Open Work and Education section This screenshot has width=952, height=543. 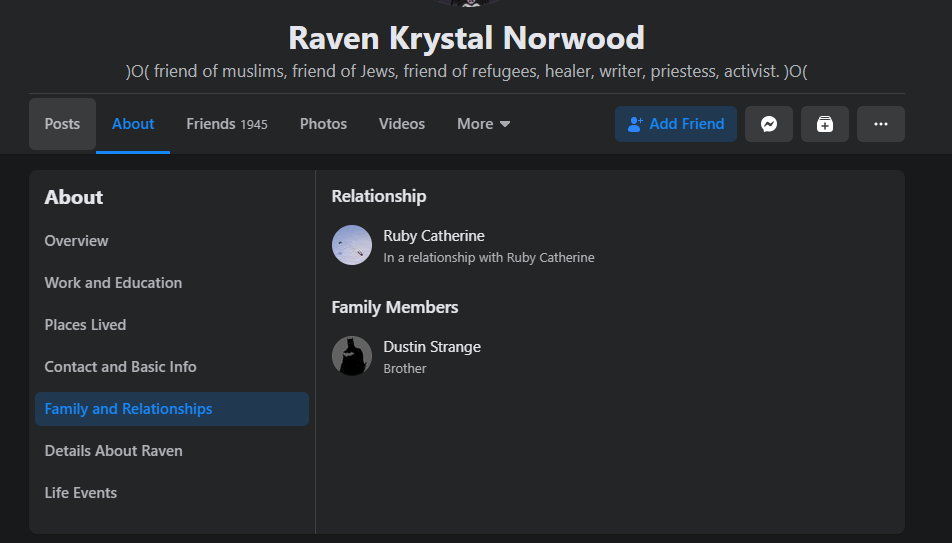tap(113, 283)
